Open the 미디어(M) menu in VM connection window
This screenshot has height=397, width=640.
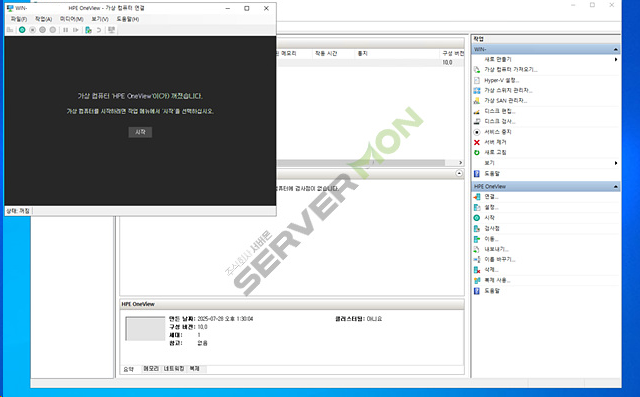(71, 19)
